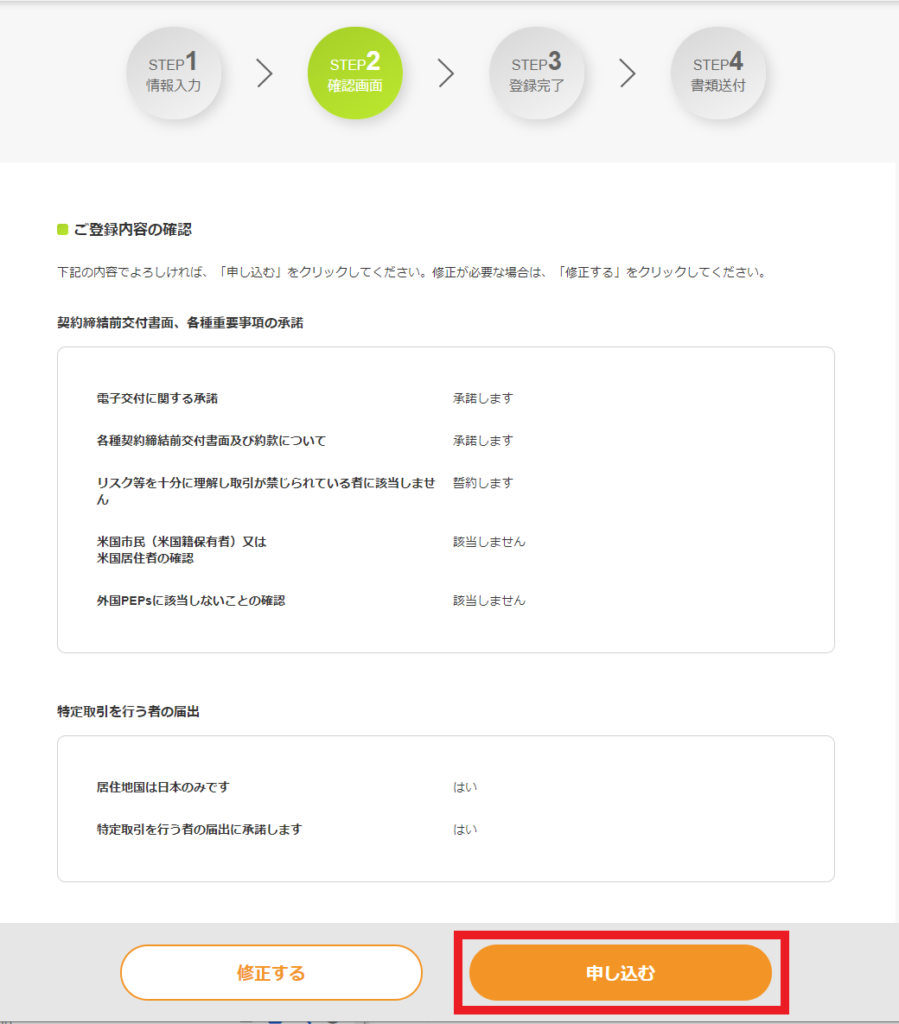Click the green square beside ご登録内容の確認
The width and height of the screenshot is (899, 1024).
tap(63, 229)
